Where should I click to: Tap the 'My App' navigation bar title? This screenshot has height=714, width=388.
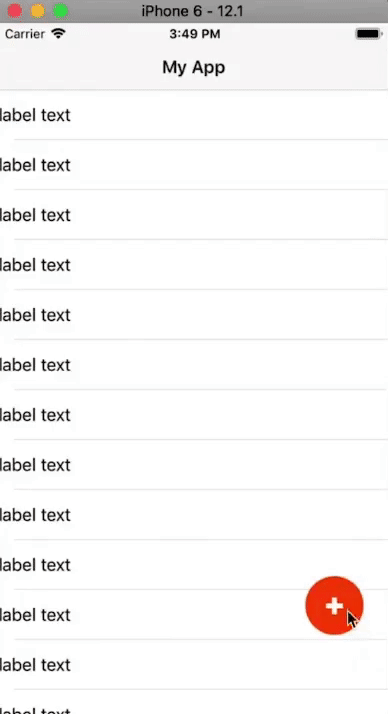pos(194,67)
